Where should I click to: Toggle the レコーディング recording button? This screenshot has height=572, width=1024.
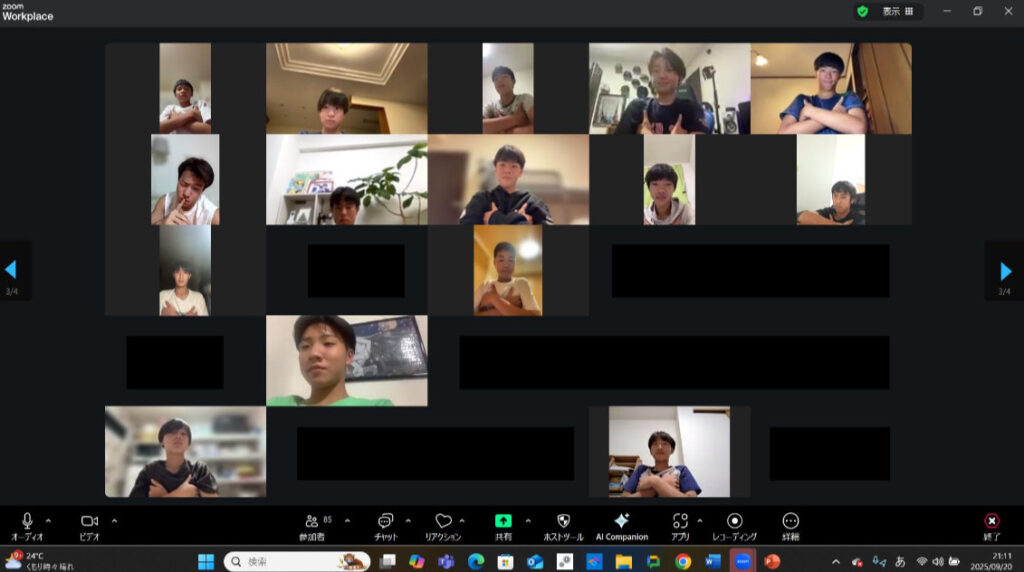click(x=734, y=521)
